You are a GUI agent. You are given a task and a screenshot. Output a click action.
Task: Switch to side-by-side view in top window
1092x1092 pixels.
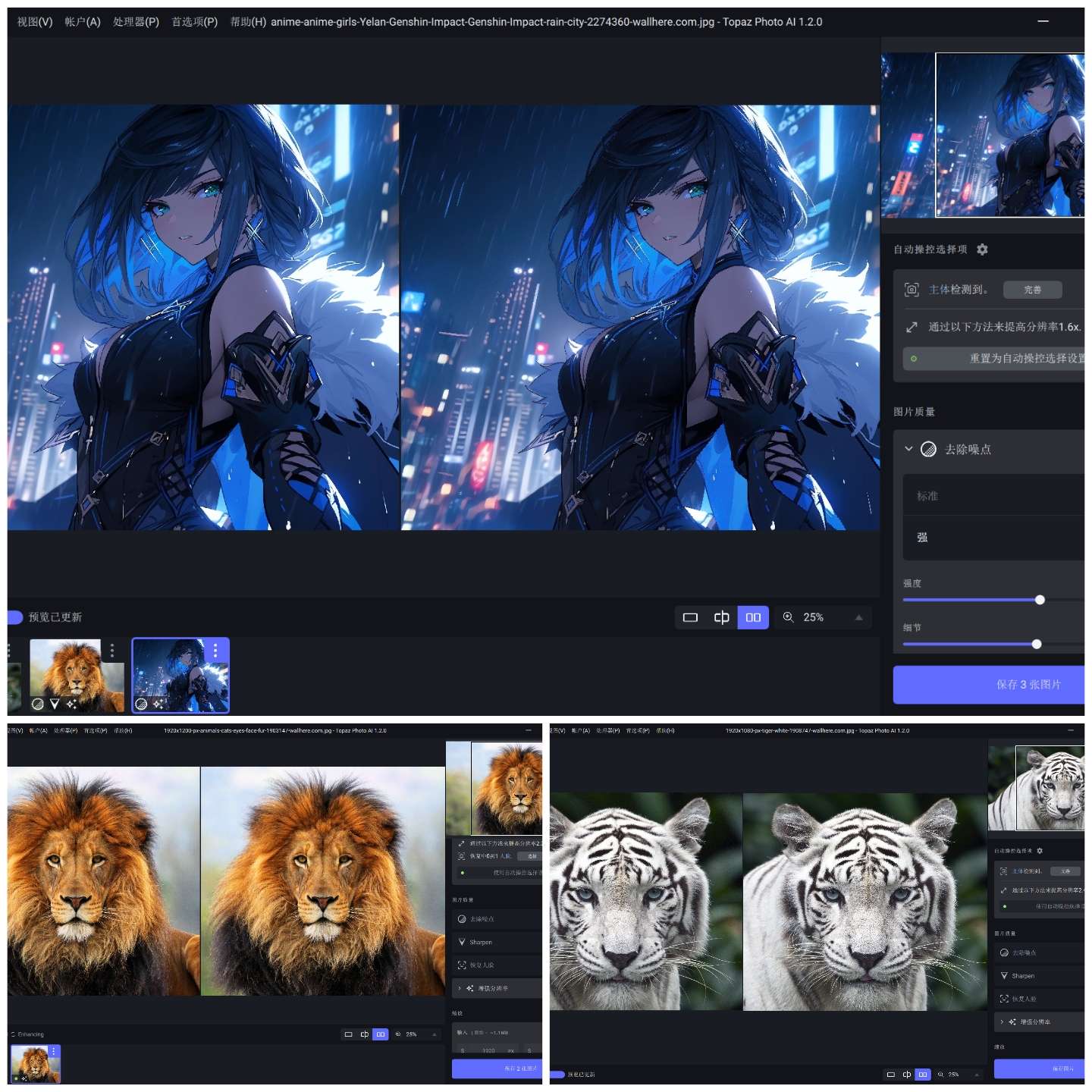tap(753, 617)
